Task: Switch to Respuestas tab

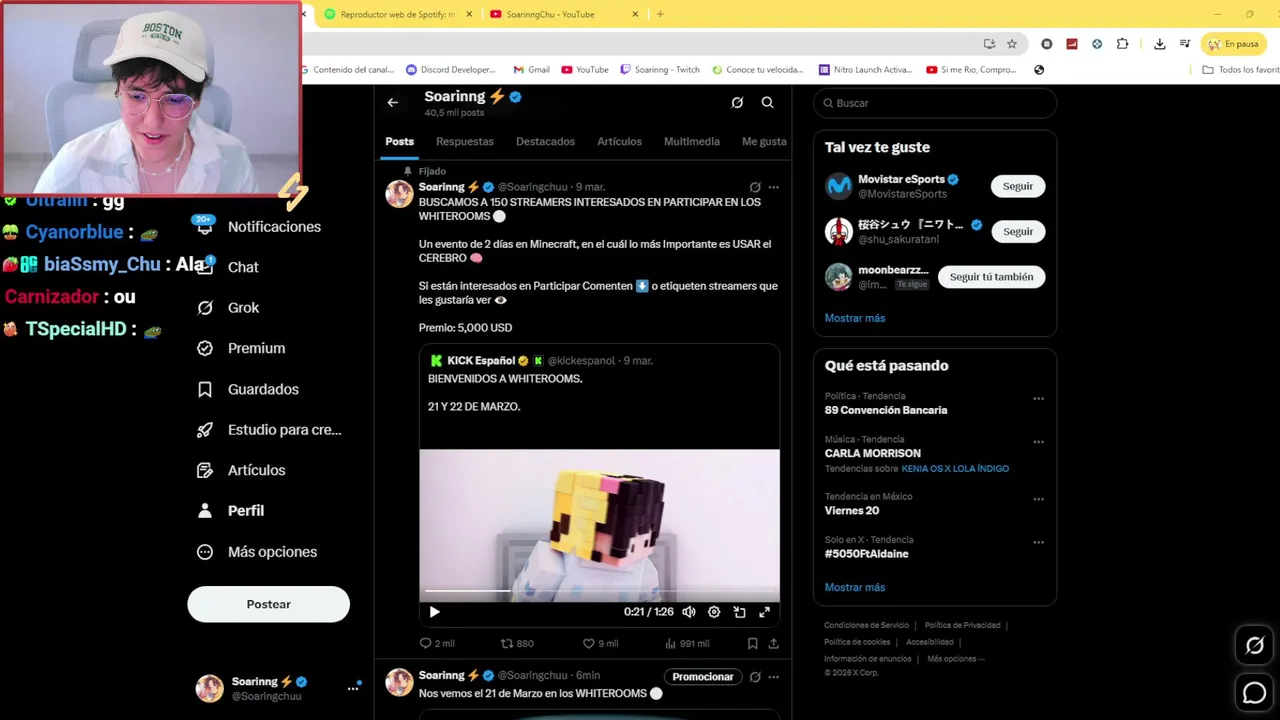Action: click(x=465, y=142)
